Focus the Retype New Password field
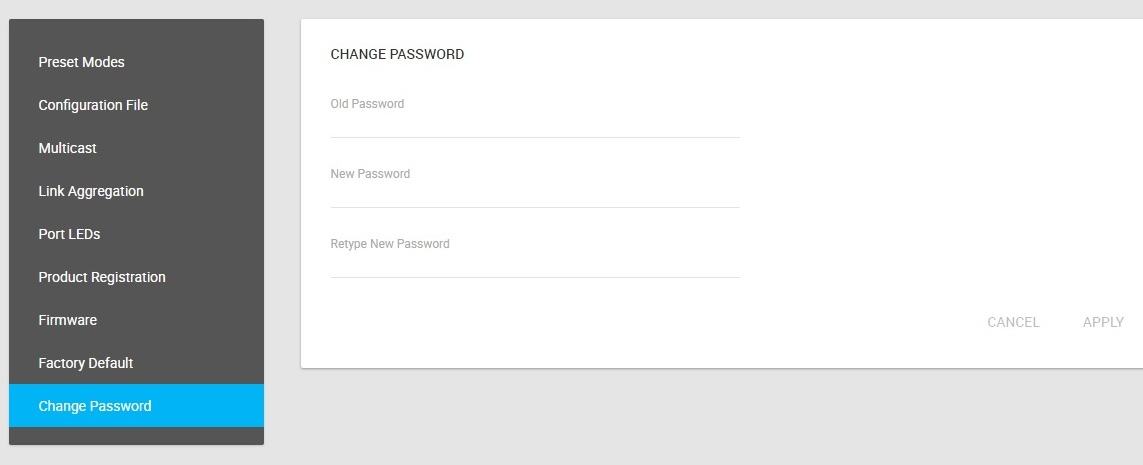The height and width of the screenshot is (465, 1143). pyautogui.click(x=535, y=265)
